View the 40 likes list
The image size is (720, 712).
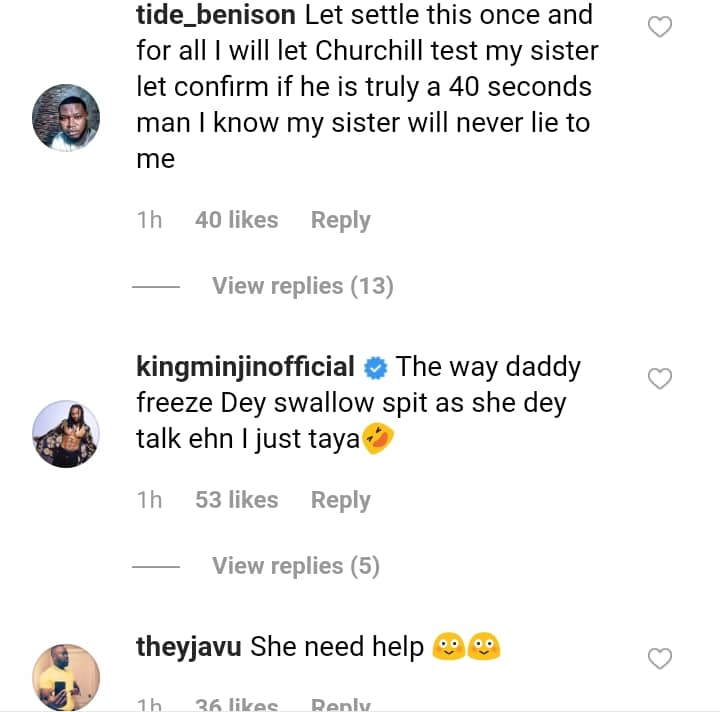point(236,220)
